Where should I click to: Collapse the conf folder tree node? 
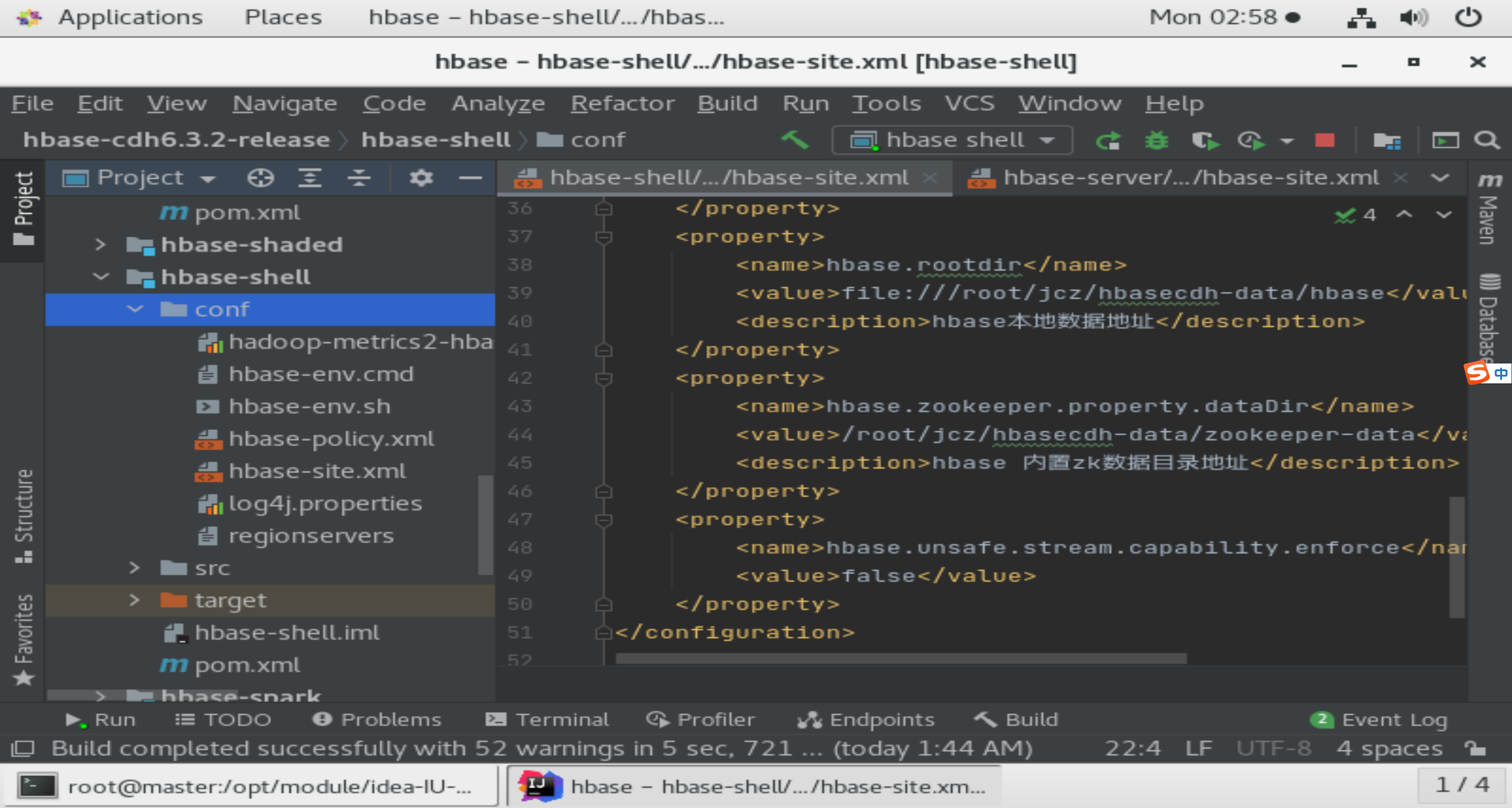(x=135, y=309)
